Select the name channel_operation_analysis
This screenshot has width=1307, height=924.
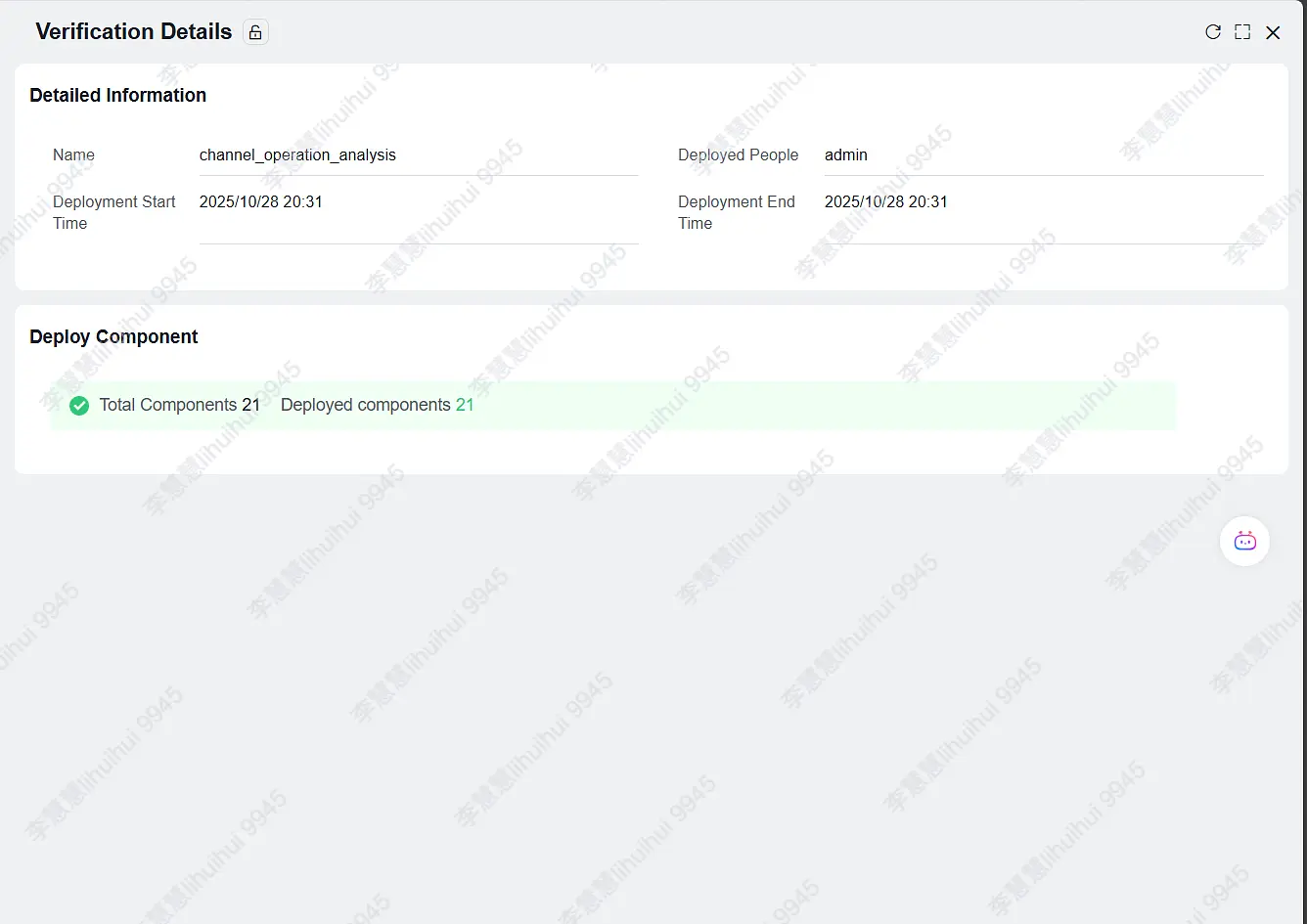(297, 154)
